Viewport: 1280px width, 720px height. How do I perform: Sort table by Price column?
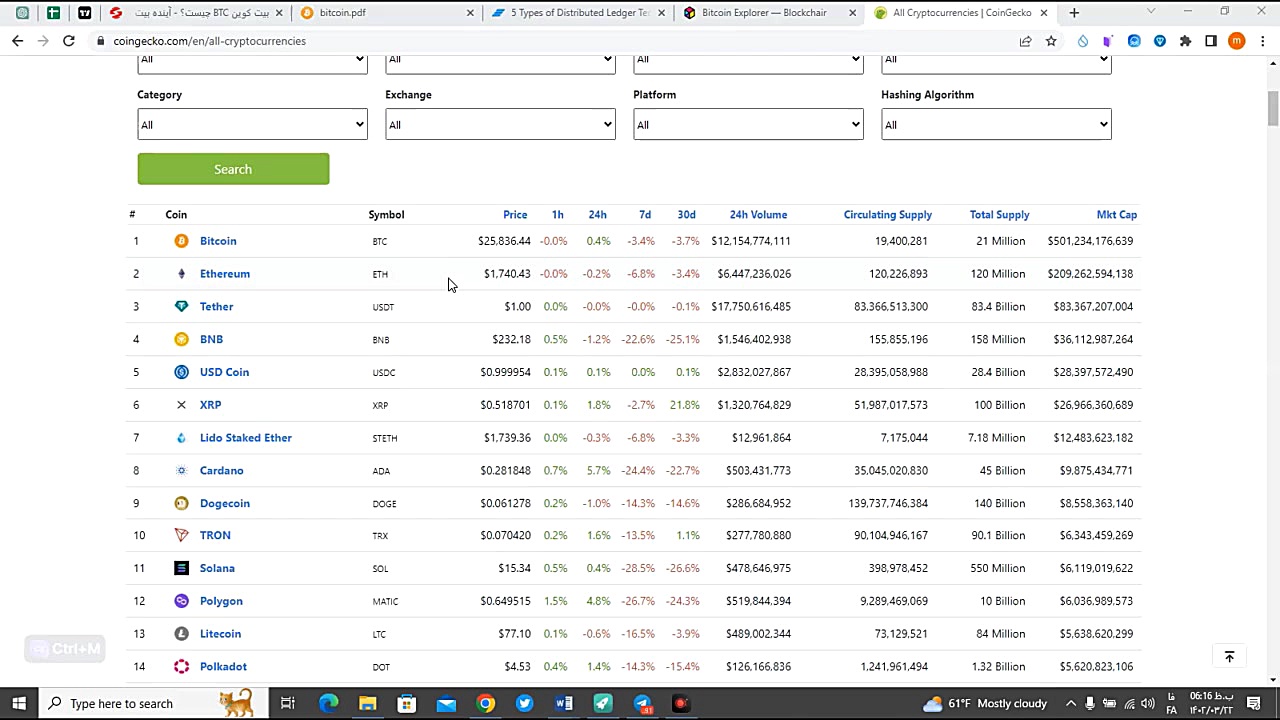coord(515,215)
